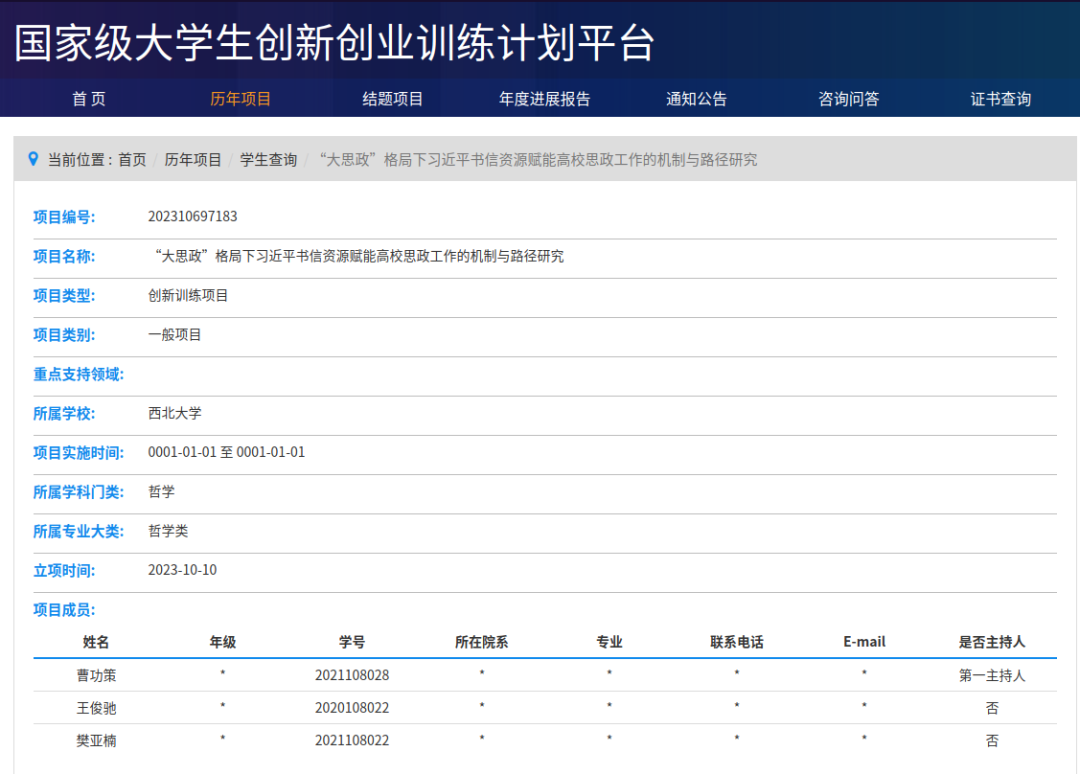Click member name 王俊驰 in the table

pos(96,708)
